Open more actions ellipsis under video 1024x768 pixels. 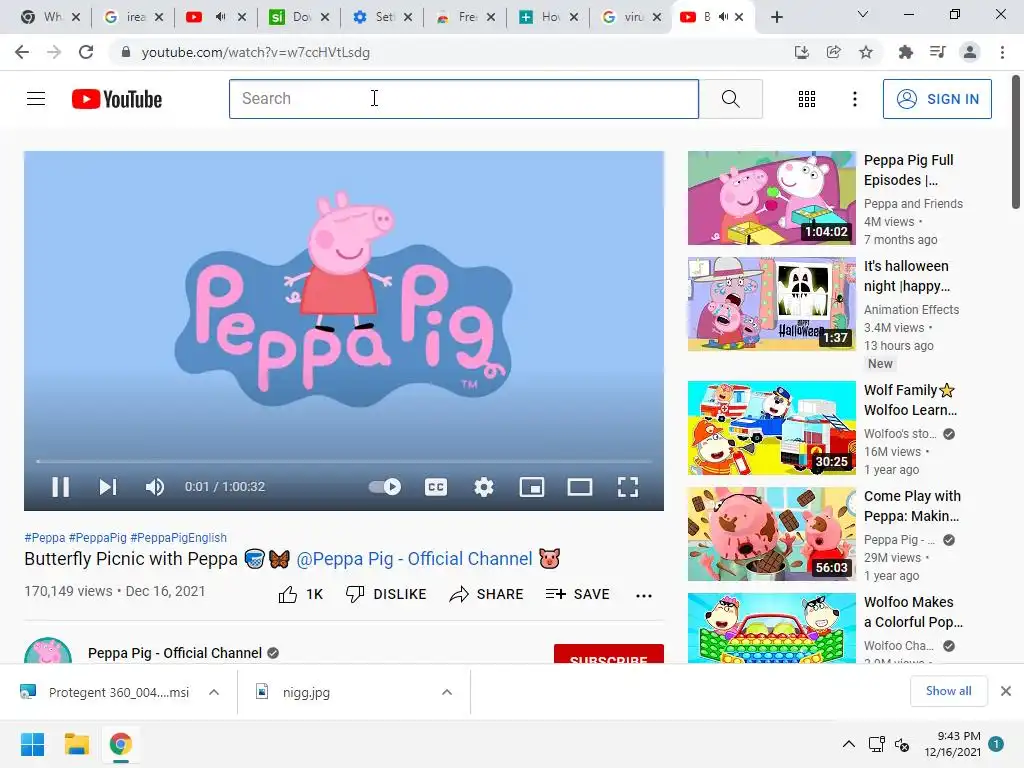[x=644, y=595]
